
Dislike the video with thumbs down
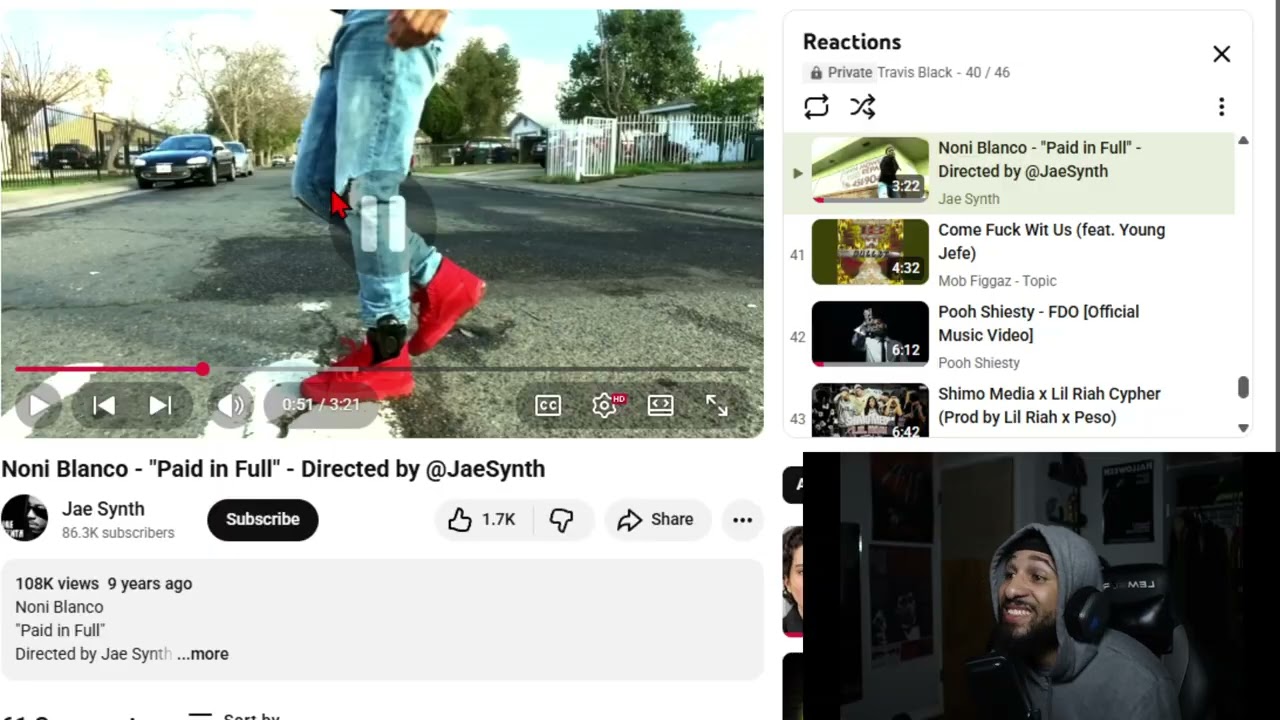click(562, 519)
